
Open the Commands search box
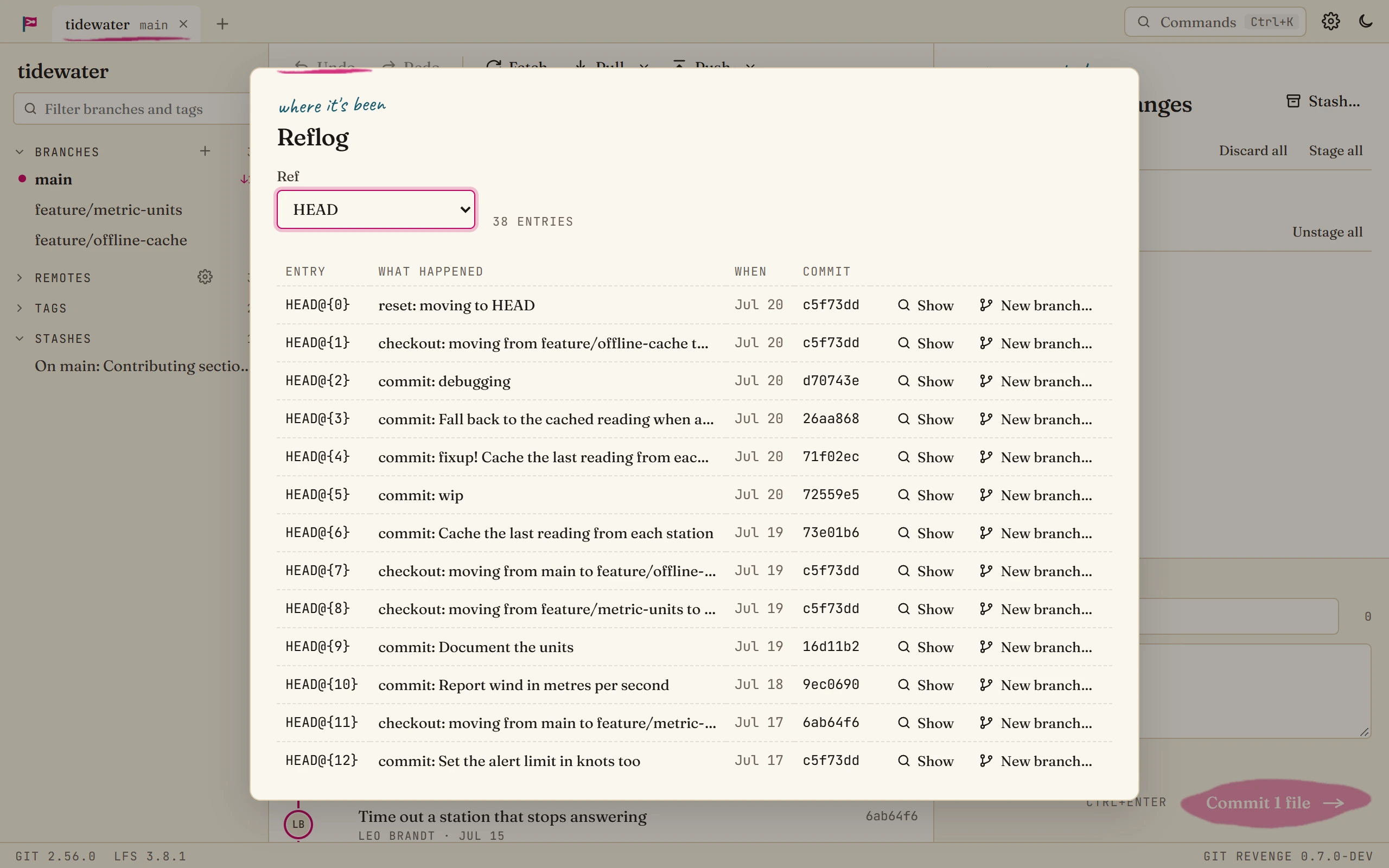1214,22
